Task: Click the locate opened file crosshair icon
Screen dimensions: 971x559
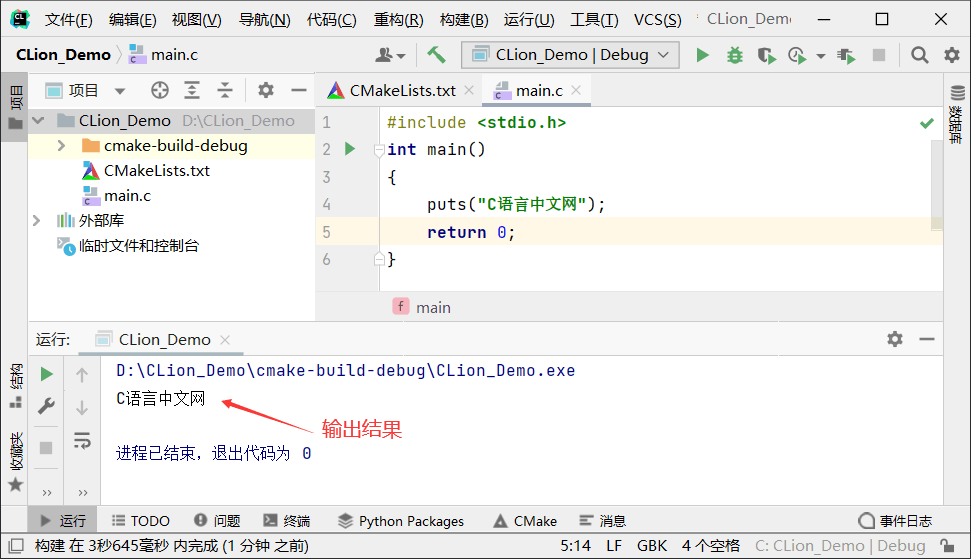Action: (x=160, y=90)
